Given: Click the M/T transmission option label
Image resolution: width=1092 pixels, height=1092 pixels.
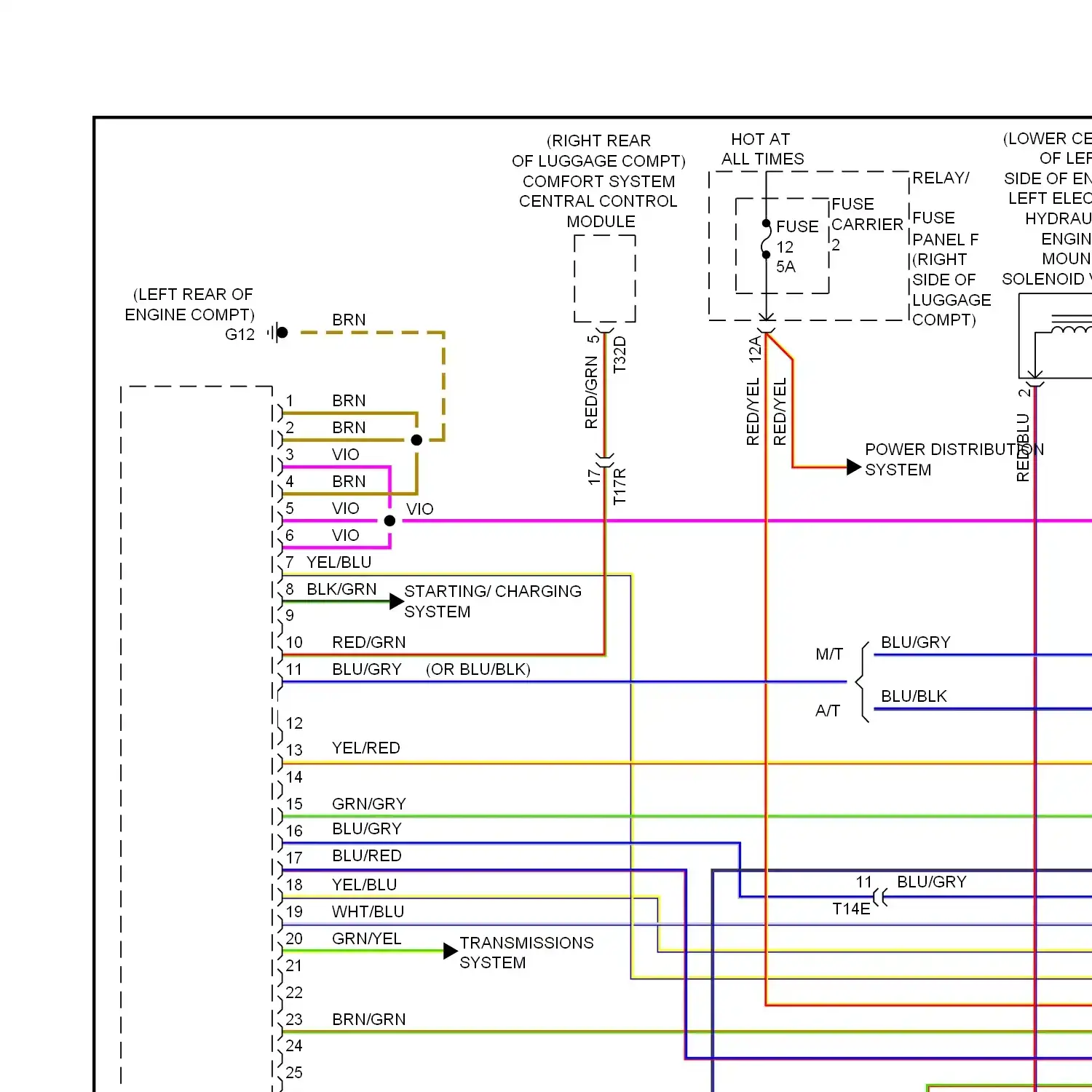Looking at the screenshot, I should tap(829, 654).
